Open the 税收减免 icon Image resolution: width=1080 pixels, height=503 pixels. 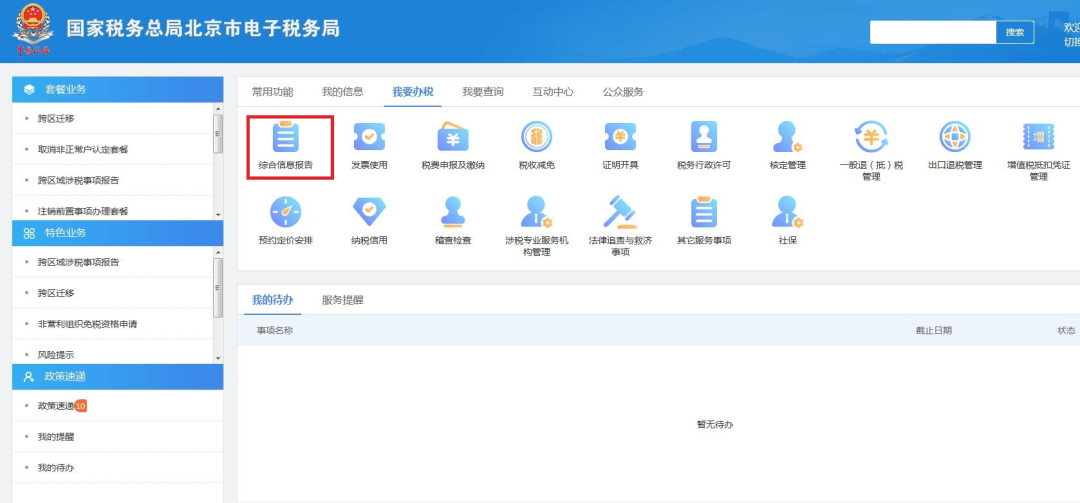537,136
